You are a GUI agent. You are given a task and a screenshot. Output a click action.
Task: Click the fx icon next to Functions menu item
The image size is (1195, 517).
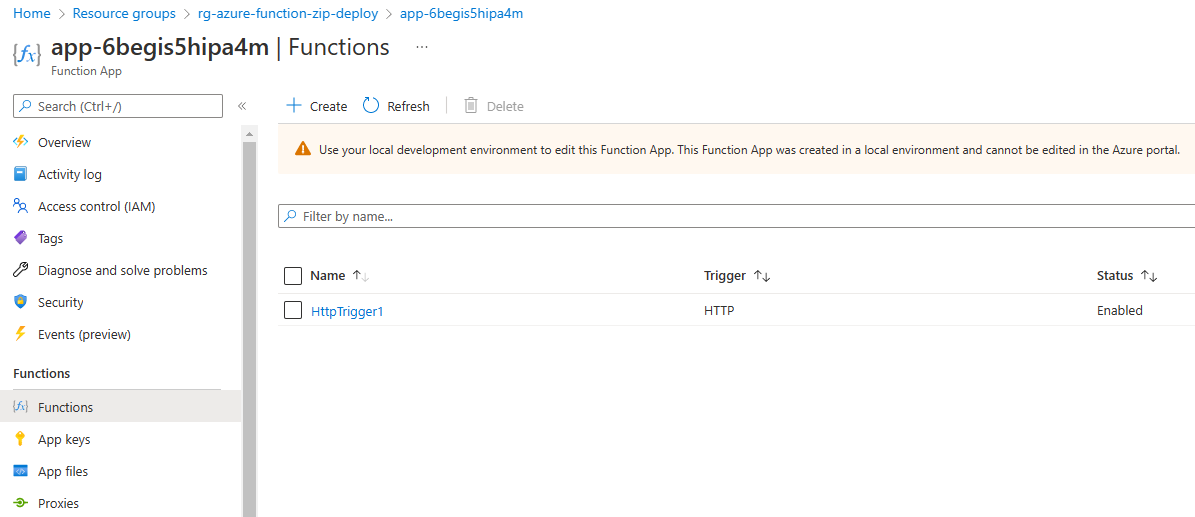pos(21,407)
